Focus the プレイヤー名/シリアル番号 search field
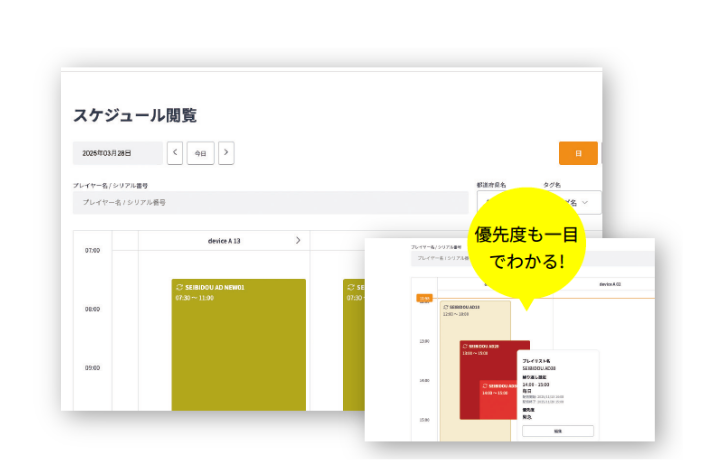 click(x=270, y=202)
